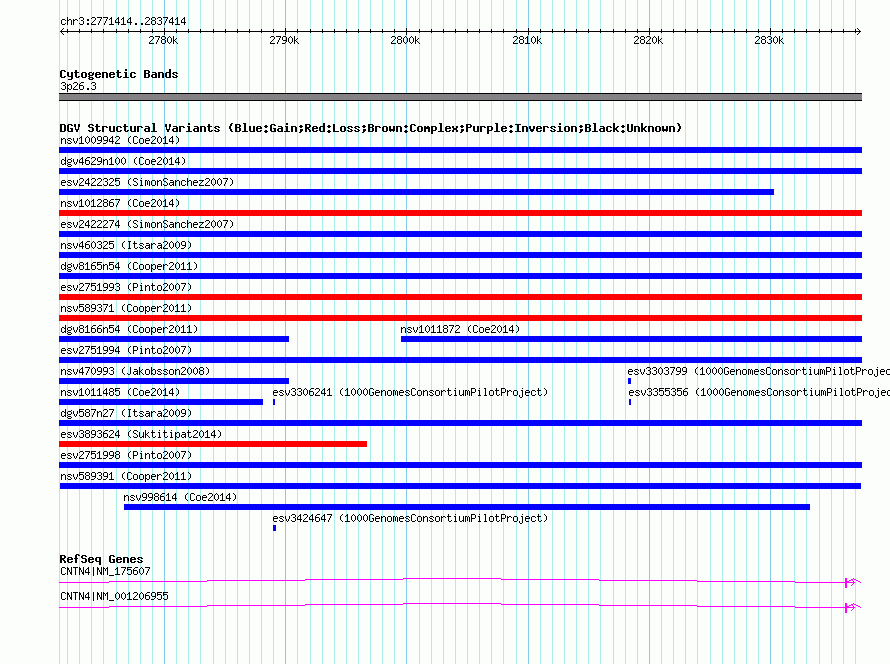Click the dgv8165n54 (Cooper2011) blue bar
The height and width of the screenshot is (664, 890).
[x=460, y=276]
